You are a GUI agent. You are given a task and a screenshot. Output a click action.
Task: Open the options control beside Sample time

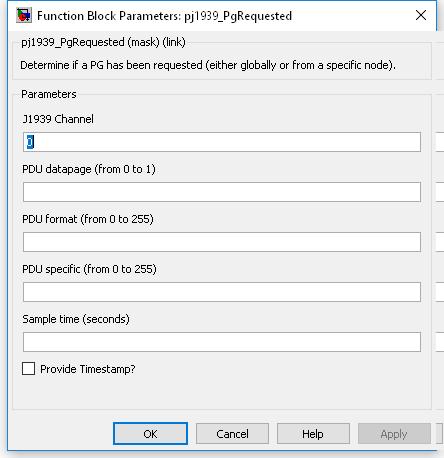pos(440,342)
